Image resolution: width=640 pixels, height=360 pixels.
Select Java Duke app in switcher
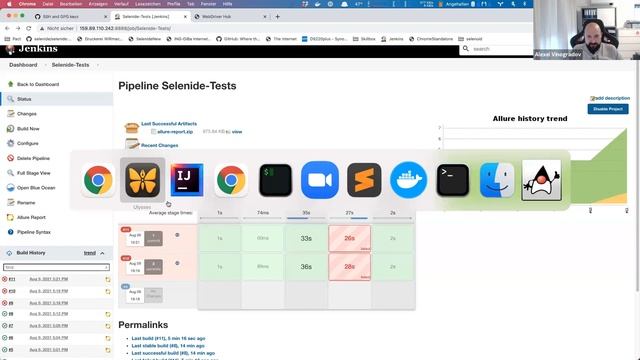pos(542,180)
